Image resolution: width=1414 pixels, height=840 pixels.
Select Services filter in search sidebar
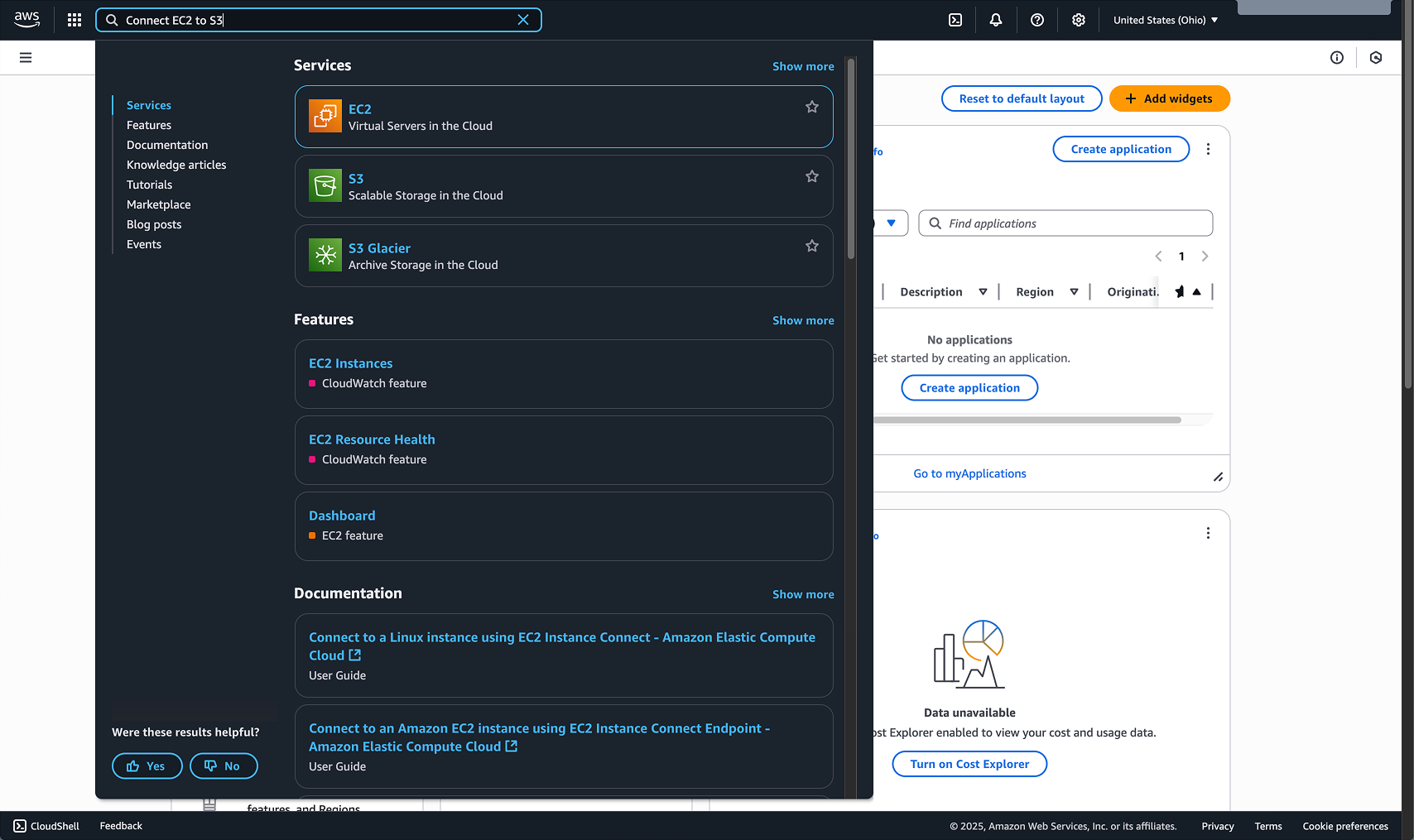tap(149, 105)
